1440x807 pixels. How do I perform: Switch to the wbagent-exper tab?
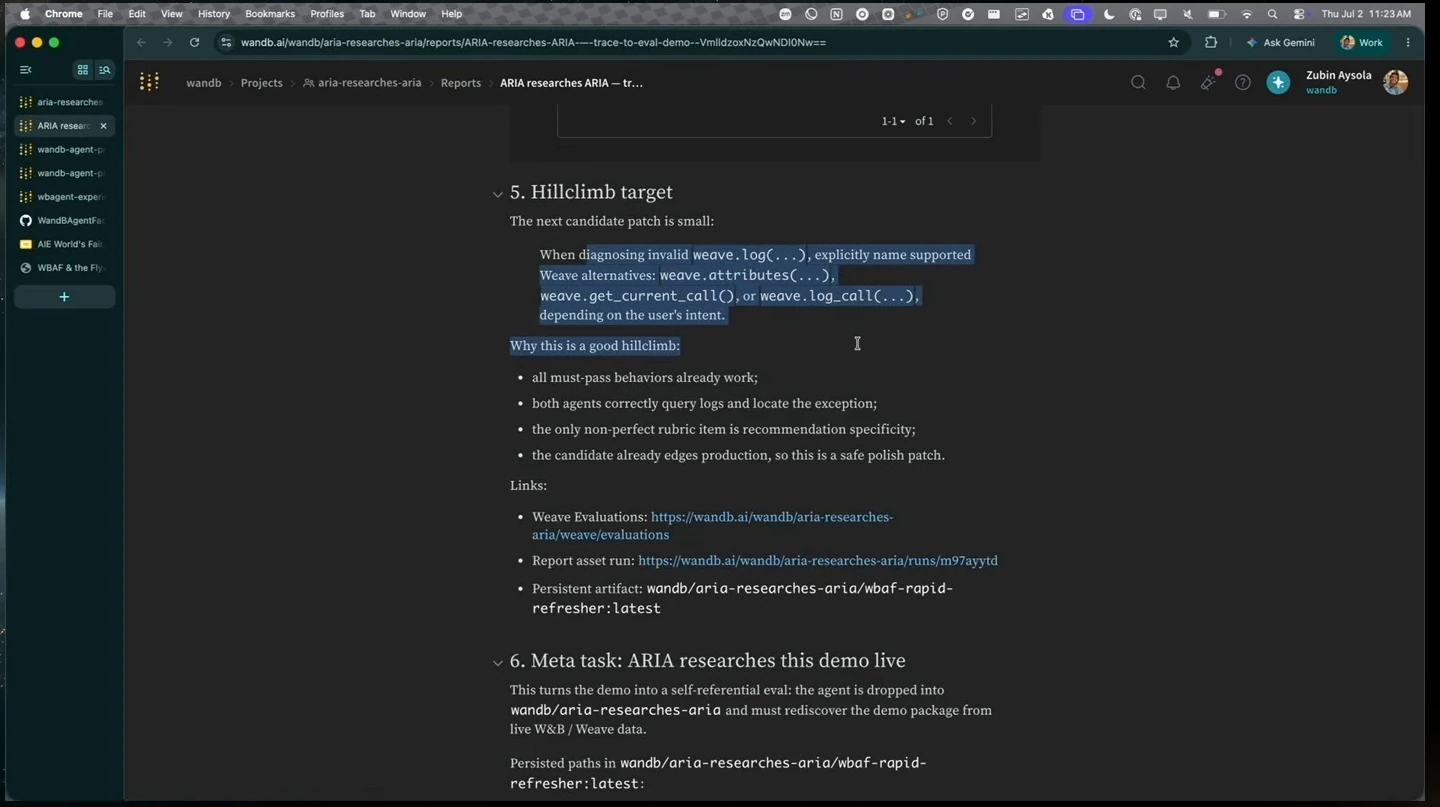coord(64,197)
